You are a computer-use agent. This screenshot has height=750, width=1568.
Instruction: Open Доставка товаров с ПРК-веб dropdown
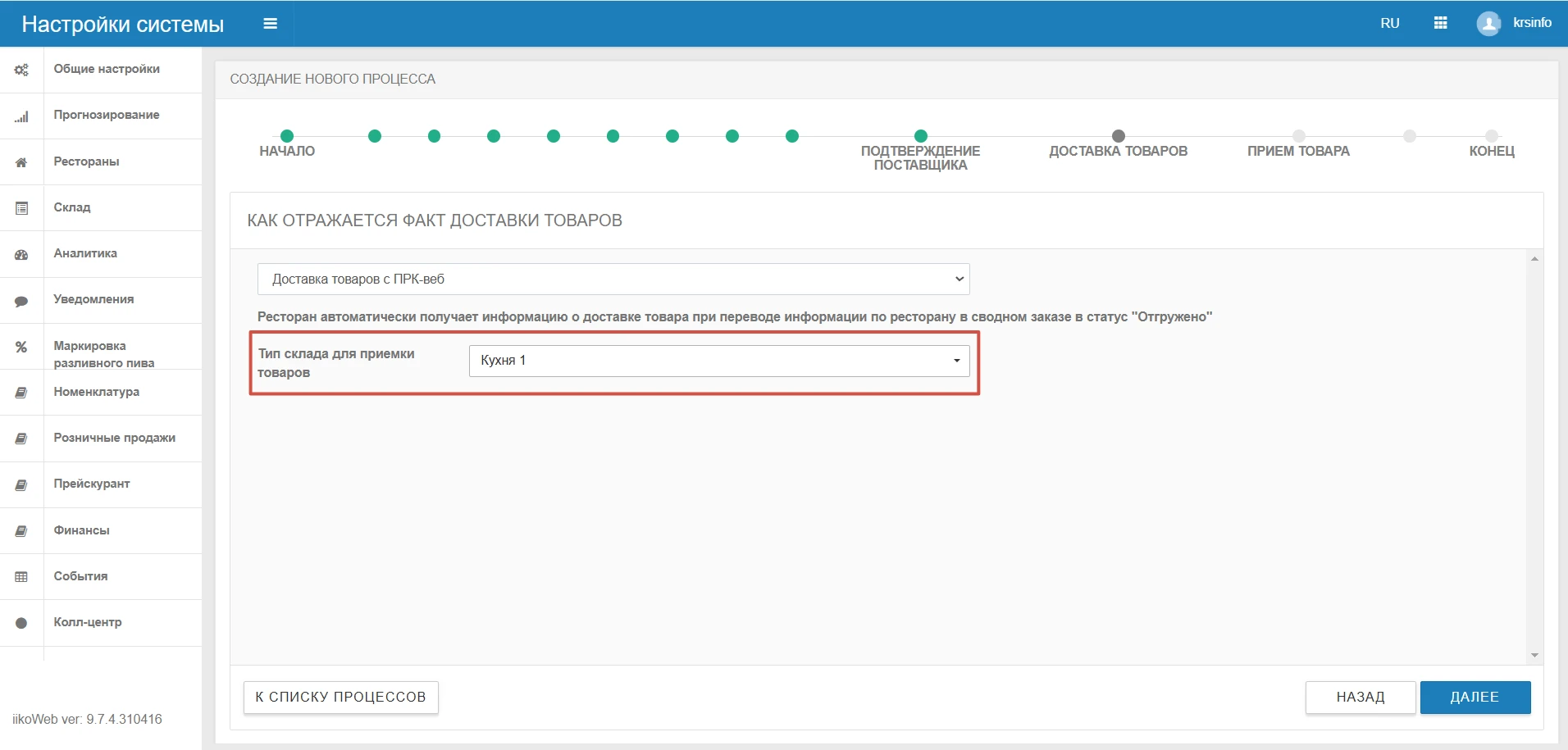coord(613,279)
